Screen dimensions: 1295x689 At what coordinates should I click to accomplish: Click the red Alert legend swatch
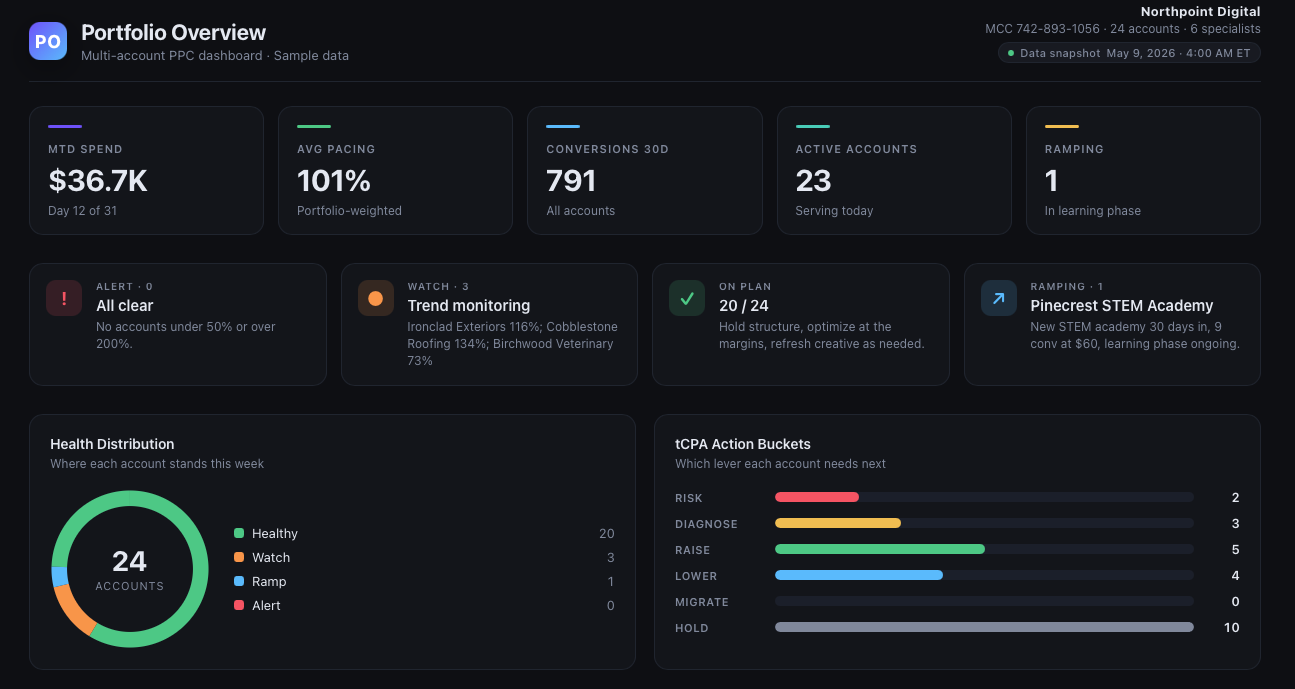[239, 606]
